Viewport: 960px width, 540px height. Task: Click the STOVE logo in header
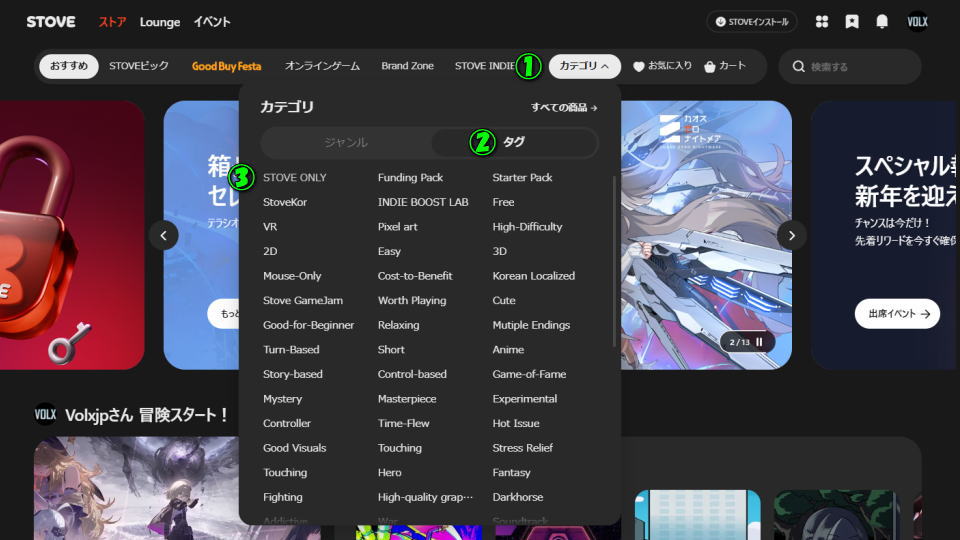click(51, 21)
